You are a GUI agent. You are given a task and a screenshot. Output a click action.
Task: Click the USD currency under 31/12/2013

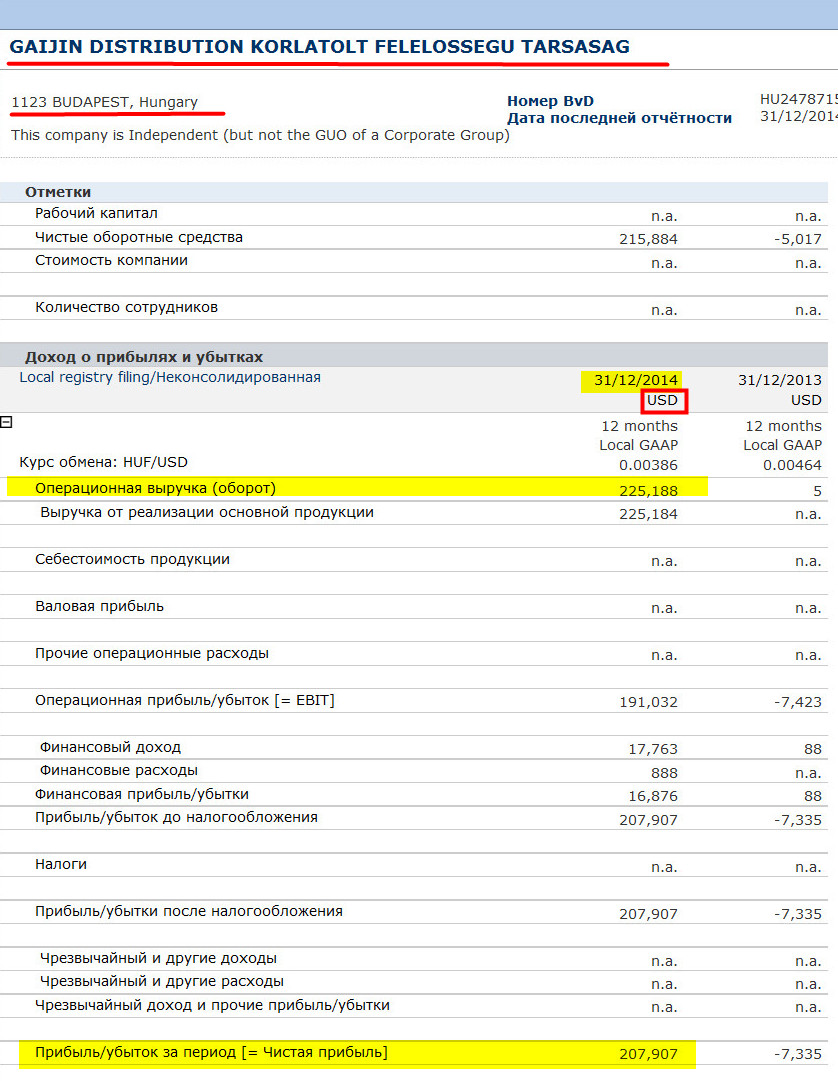(806, 400)
